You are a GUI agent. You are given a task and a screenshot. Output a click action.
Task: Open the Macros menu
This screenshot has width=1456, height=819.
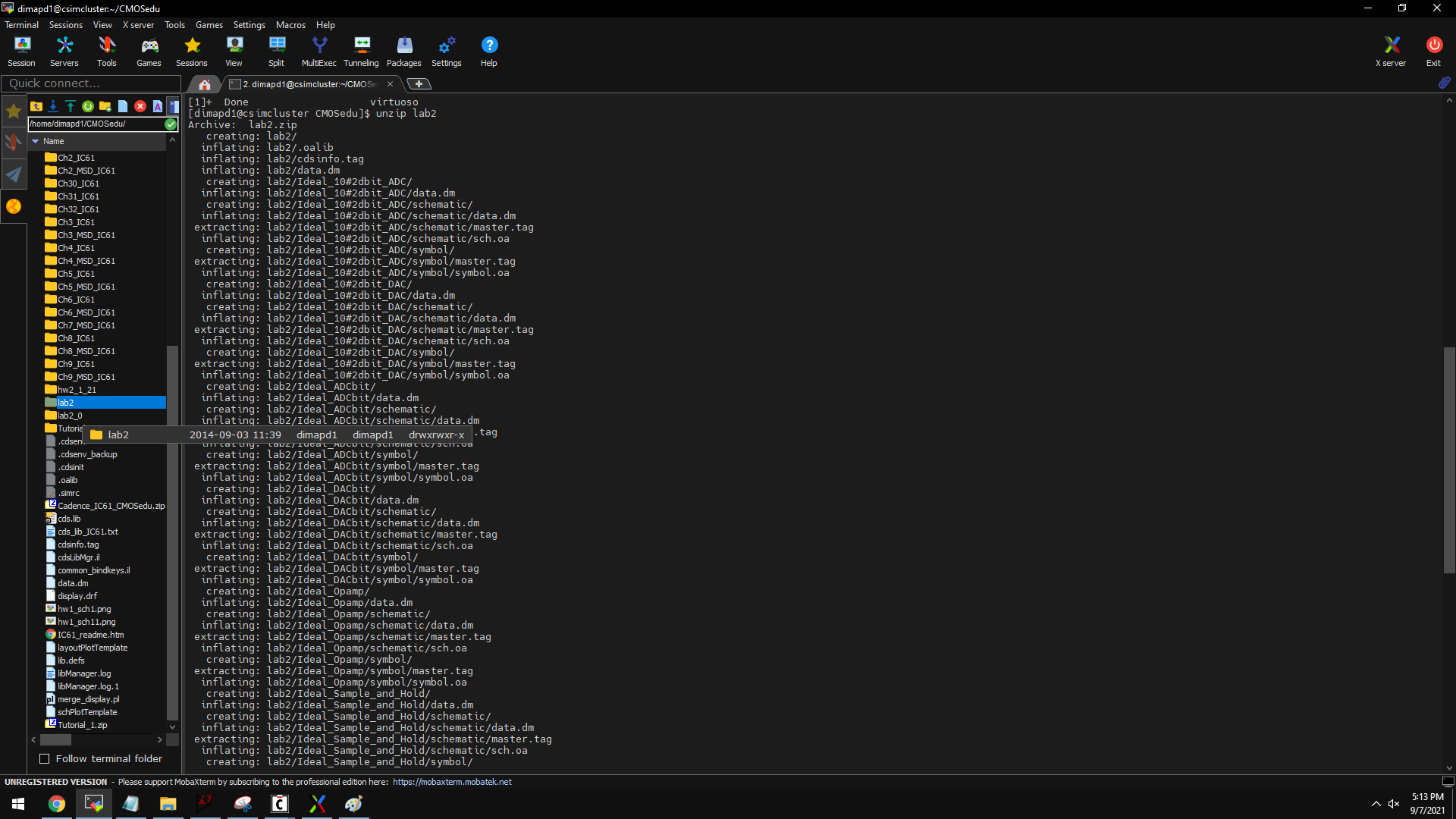click(x=290, y=25)
